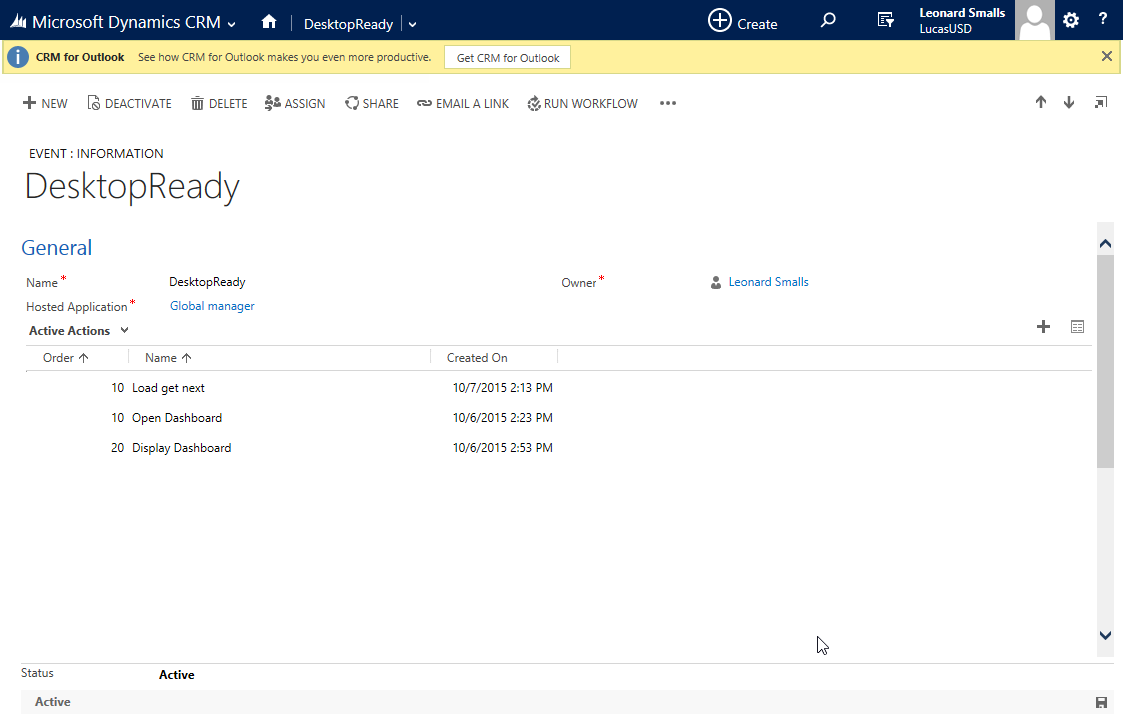
Task: Go to previous record with the up arrow
Action: coord(1041,102)
